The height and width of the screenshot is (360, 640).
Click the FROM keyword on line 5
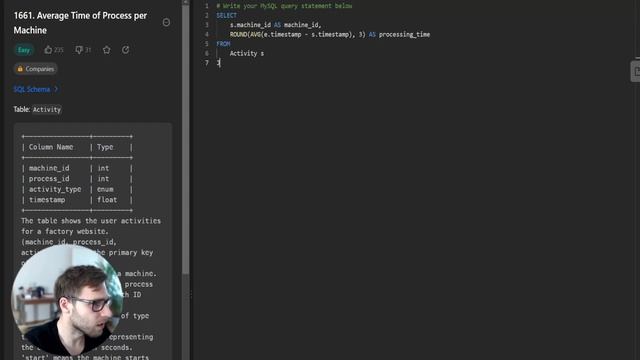tap(223, 44)
